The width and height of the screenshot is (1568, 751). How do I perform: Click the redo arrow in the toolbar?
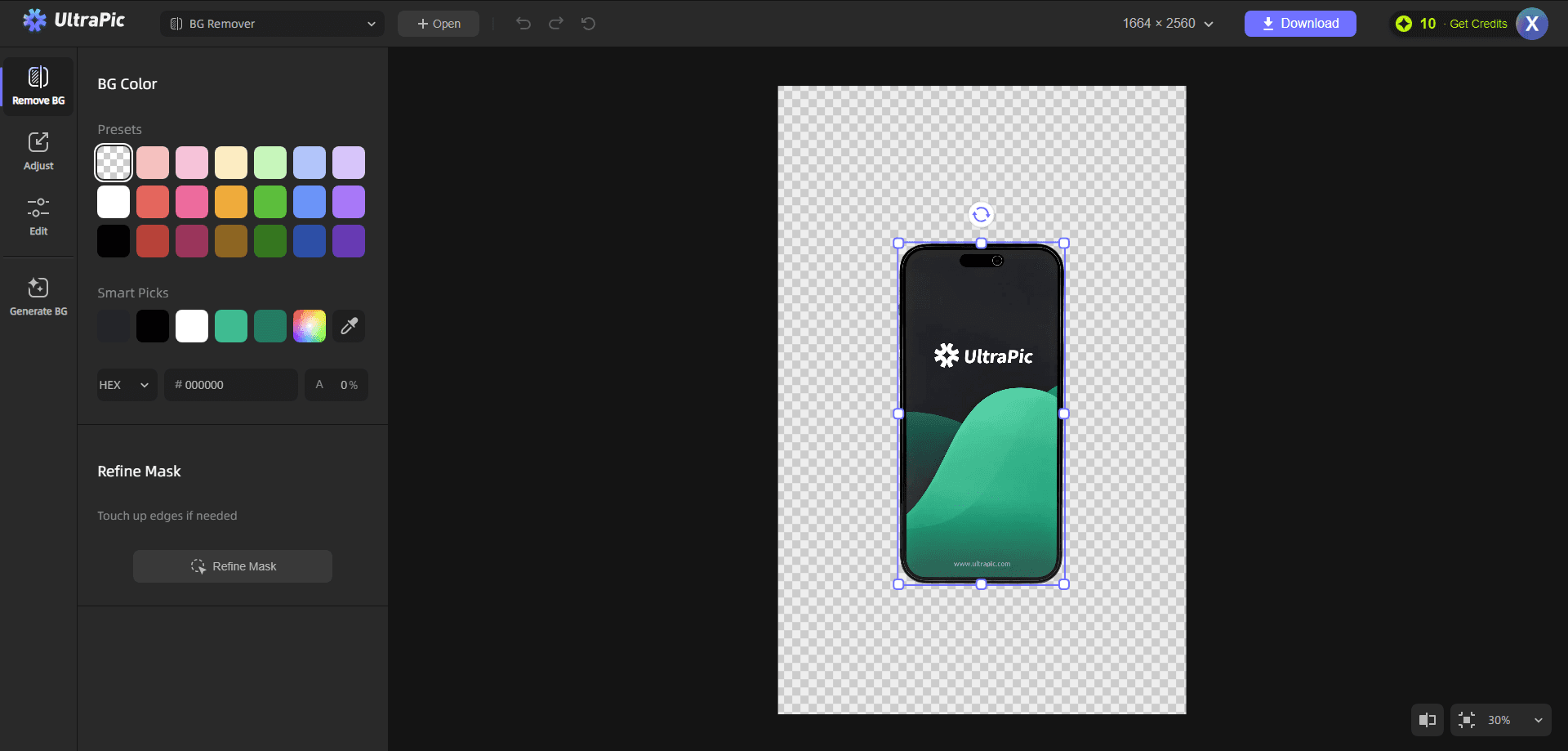tap(556, 24)
